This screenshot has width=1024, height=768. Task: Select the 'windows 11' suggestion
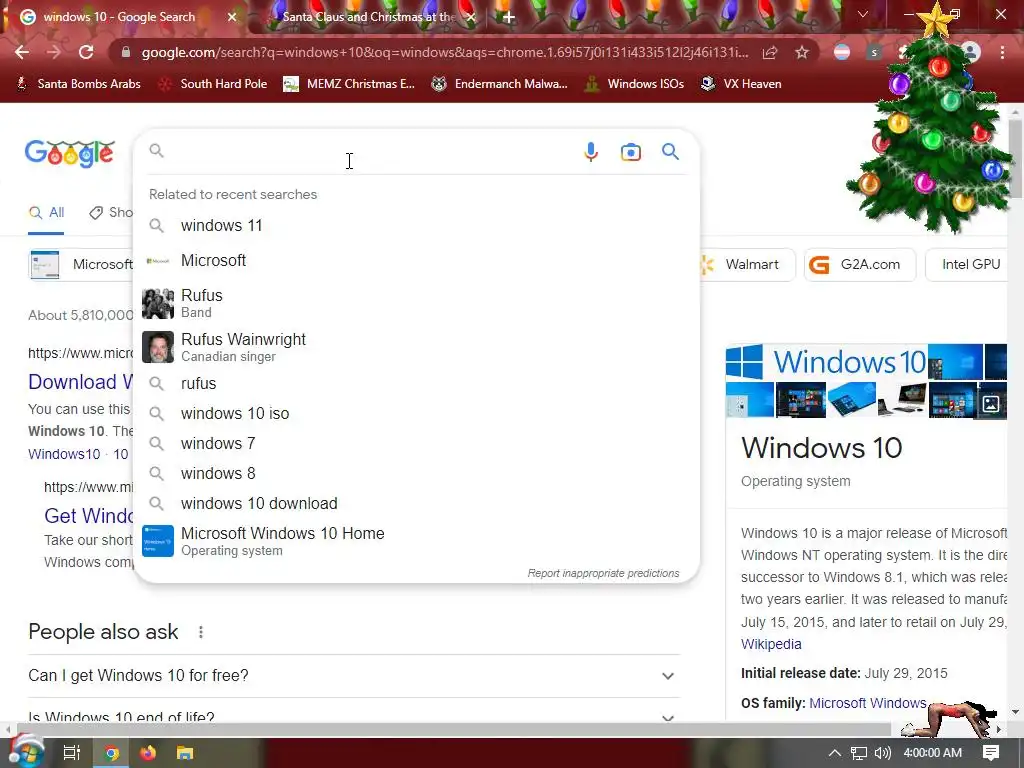(x=416, y=225)
